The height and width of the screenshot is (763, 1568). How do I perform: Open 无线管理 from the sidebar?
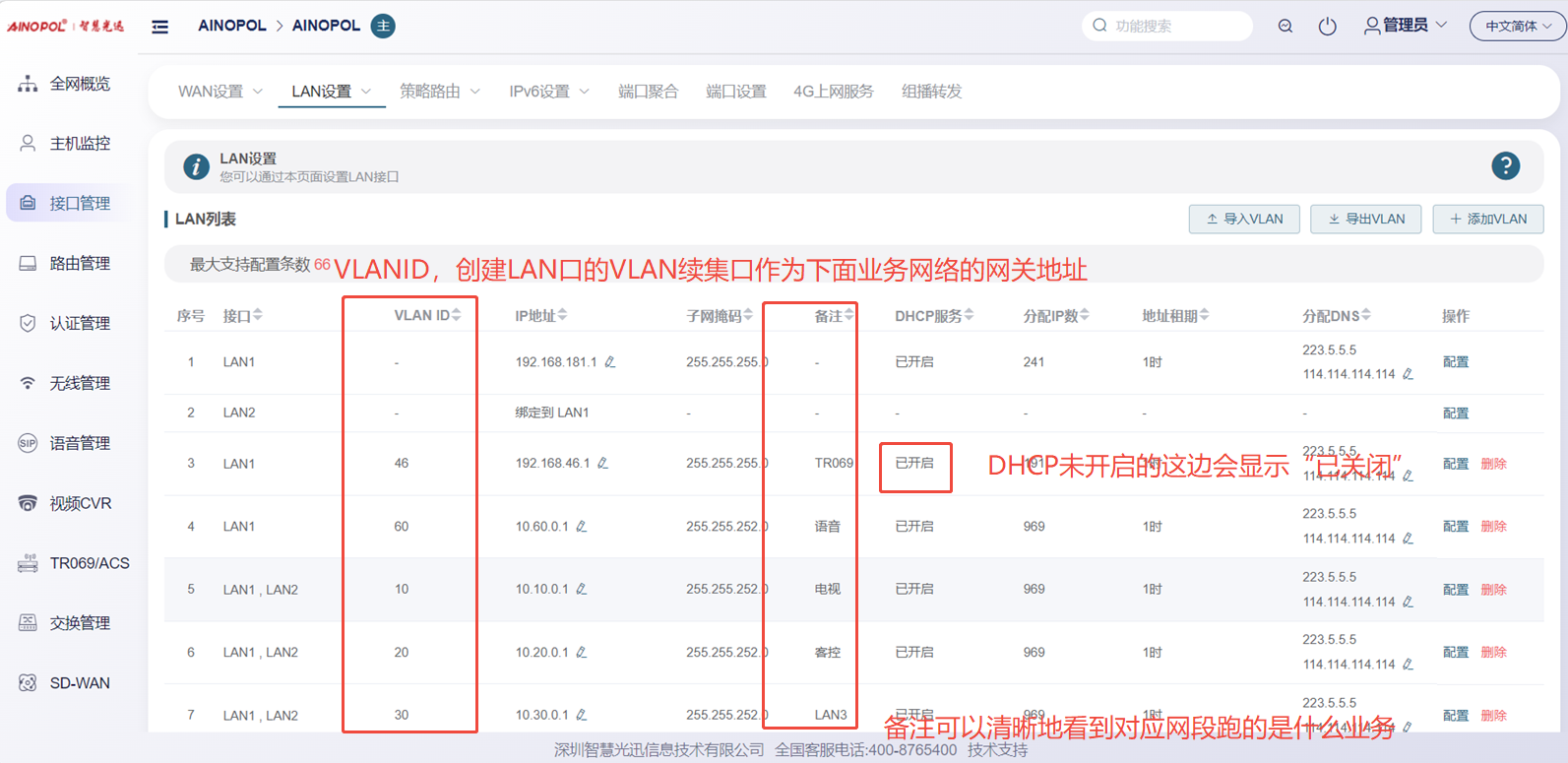(x=79, y=383)
